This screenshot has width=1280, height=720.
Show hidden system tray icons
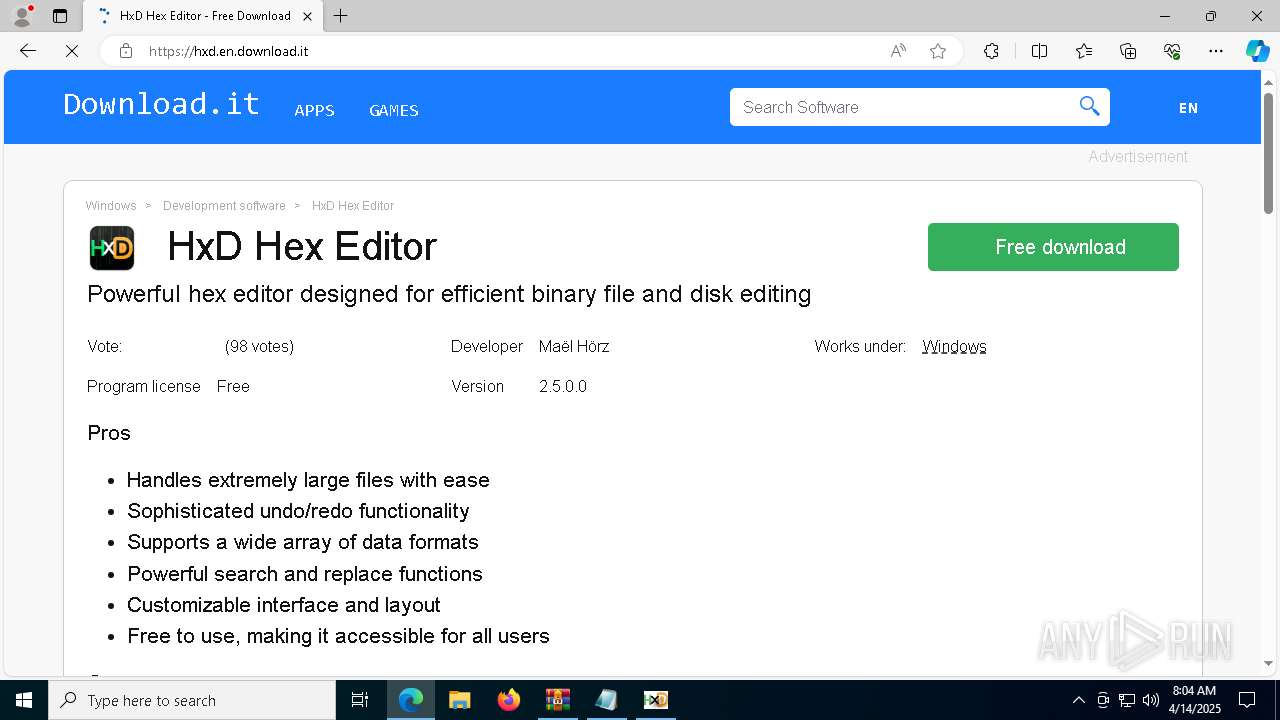1078,700
